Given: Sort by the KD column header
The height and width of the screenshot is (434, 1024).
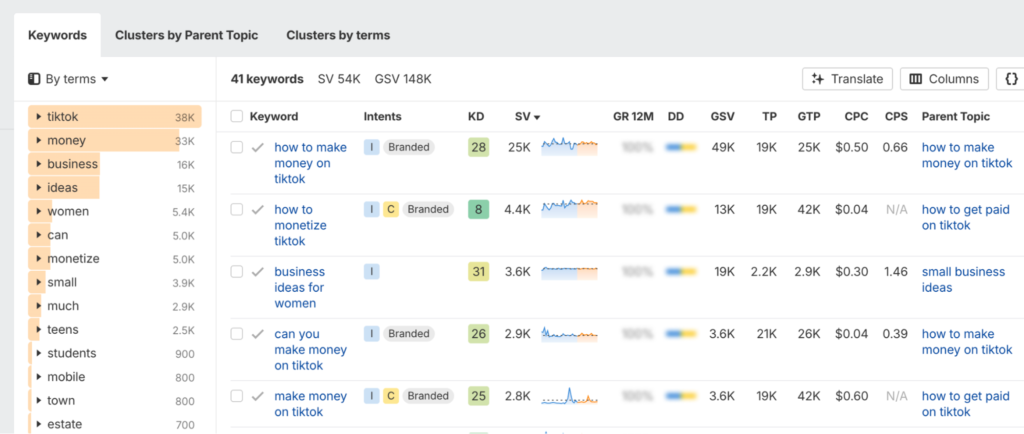Looking at the screenshot, I should pyautogui.click(x=476, y=117).
